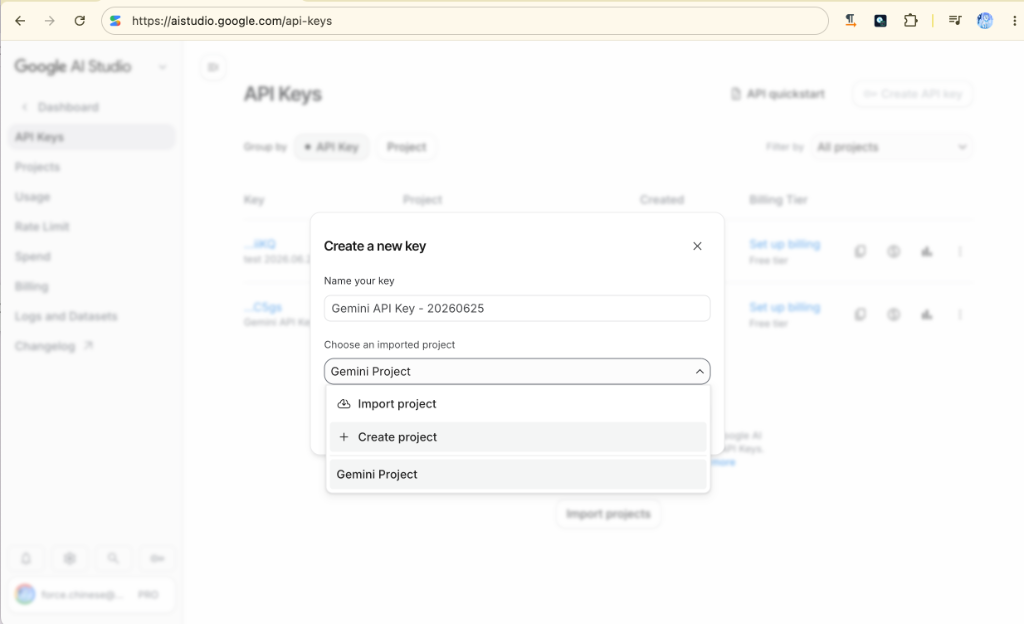Open the browser three-dot menu
The width and height of the screenshot is (1024, 624).
pyautogui.click(x=1014, y=21)
